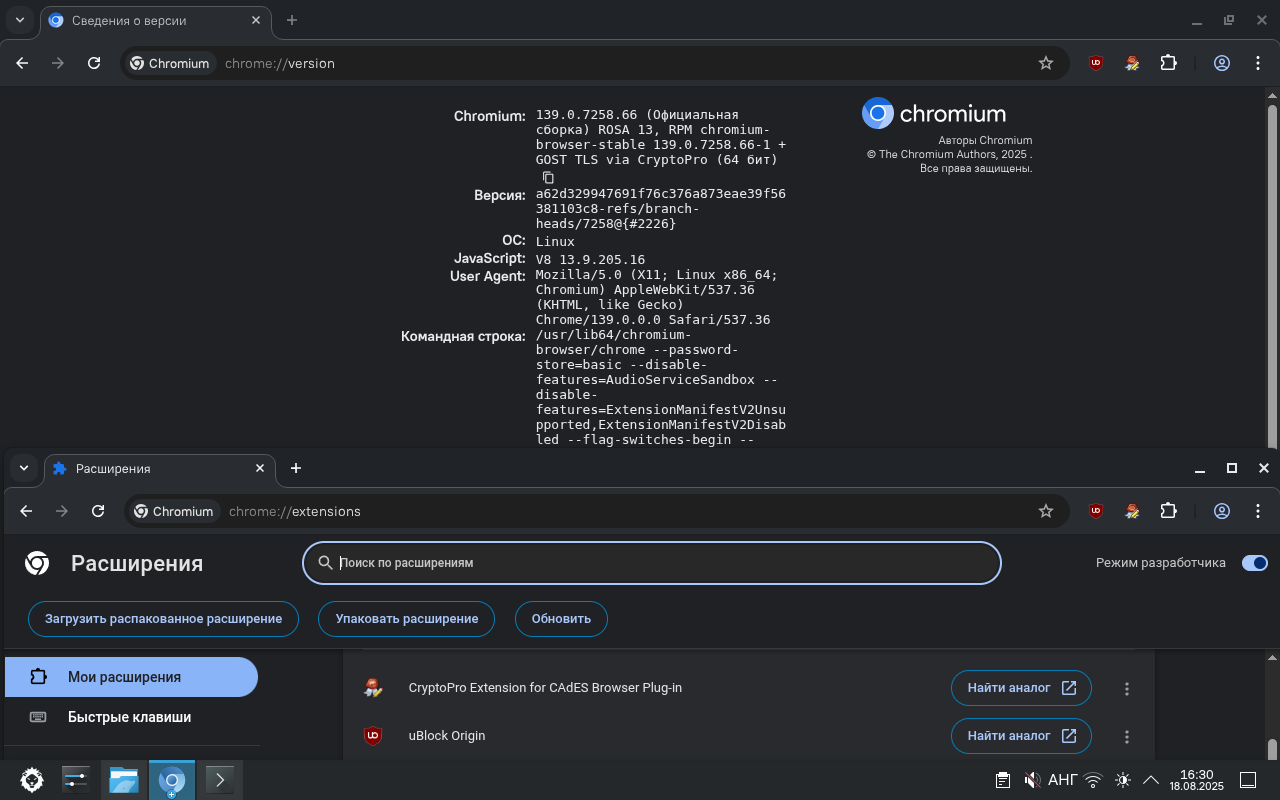Open uBlock Origin icon in version window toolbar

1096,63
